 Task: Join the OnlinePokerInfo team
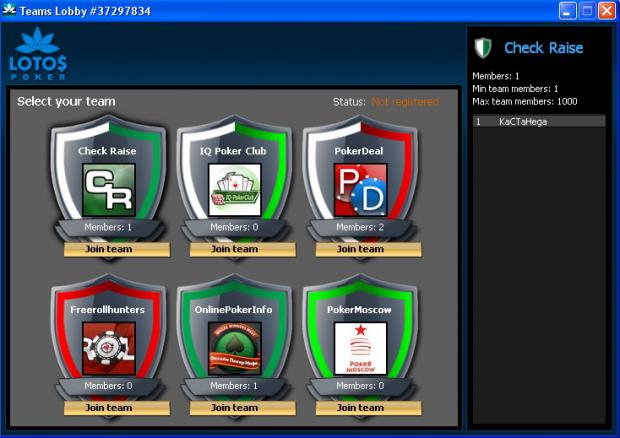pos(243,408)
